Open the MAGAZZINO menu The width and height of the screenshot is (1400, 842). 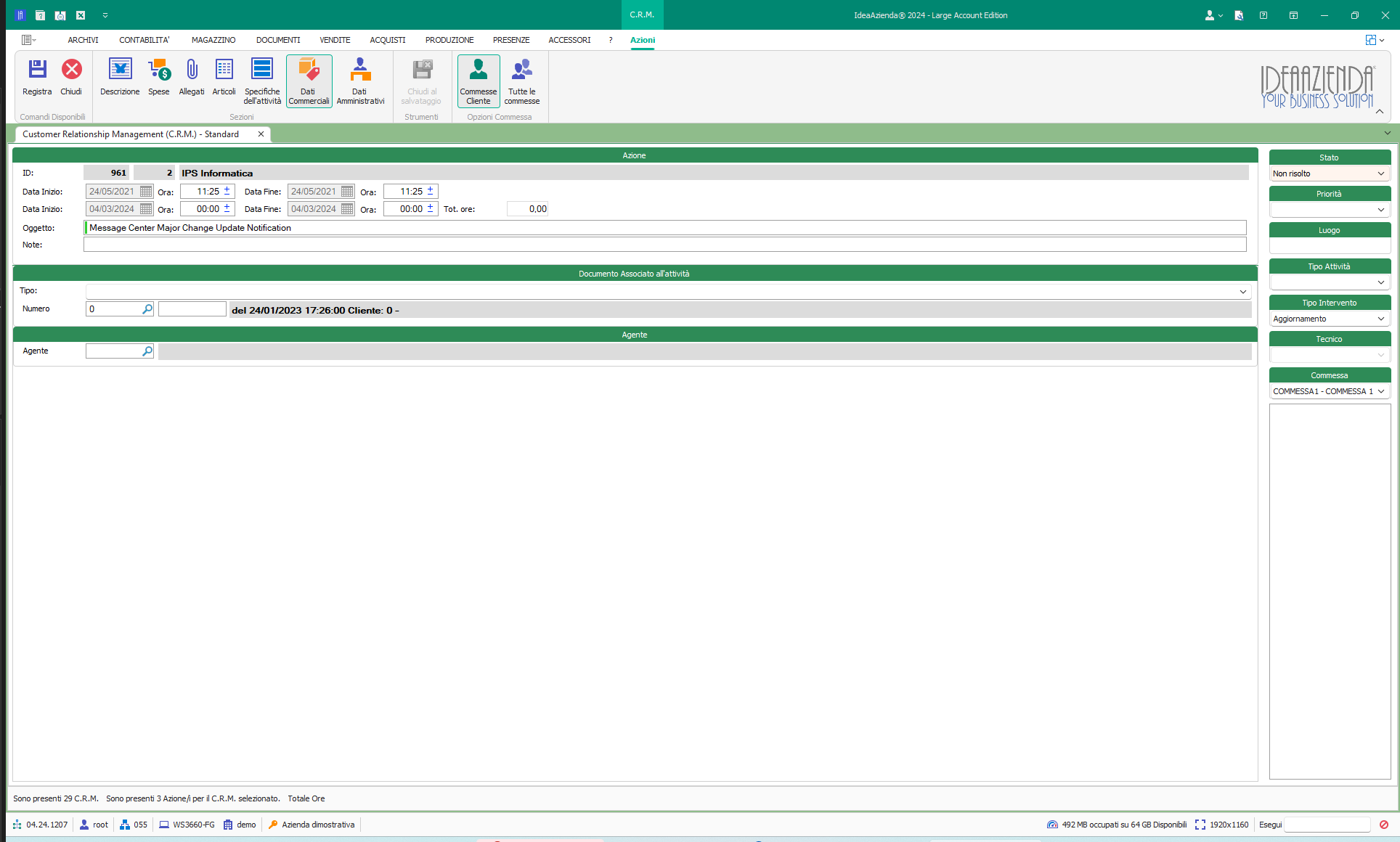click(213, 40)
